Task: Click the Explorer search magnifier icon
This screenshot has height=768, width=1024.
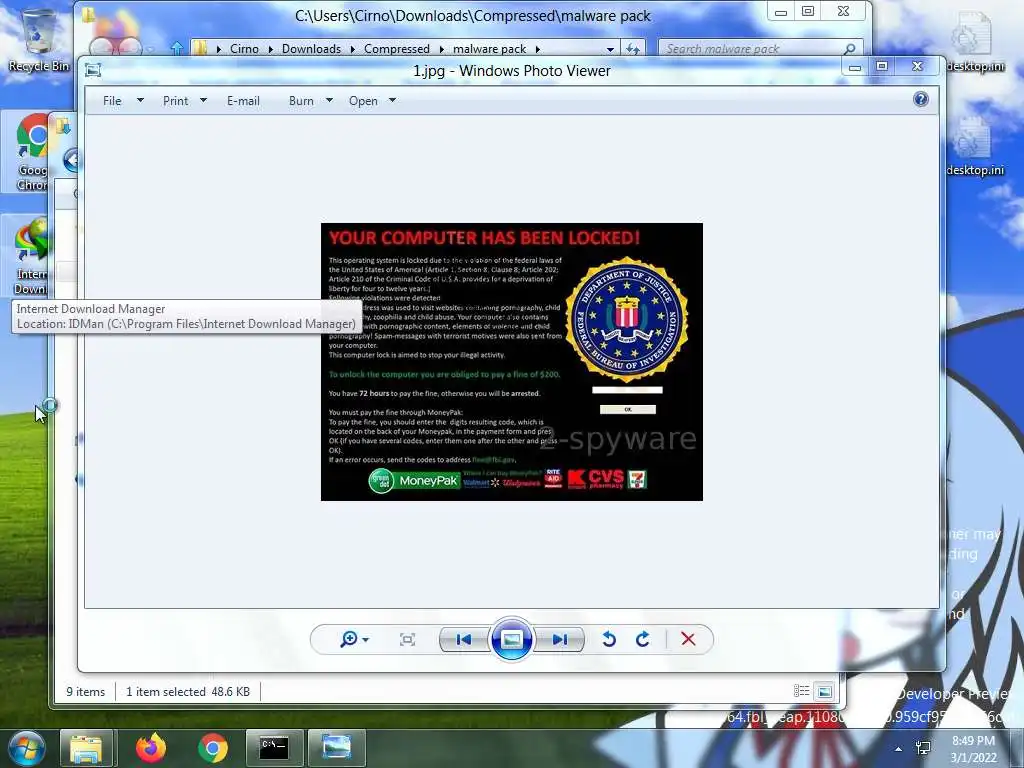Action: [x=849, y=48]
